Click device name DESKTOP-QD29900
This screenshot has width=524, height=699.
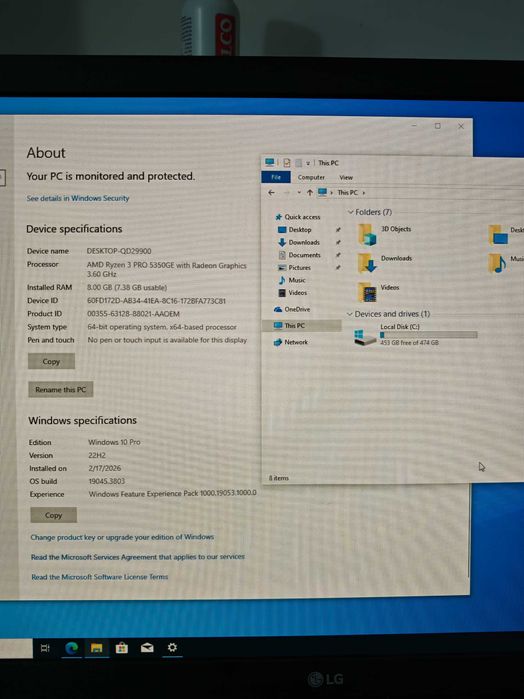point(119,251)
